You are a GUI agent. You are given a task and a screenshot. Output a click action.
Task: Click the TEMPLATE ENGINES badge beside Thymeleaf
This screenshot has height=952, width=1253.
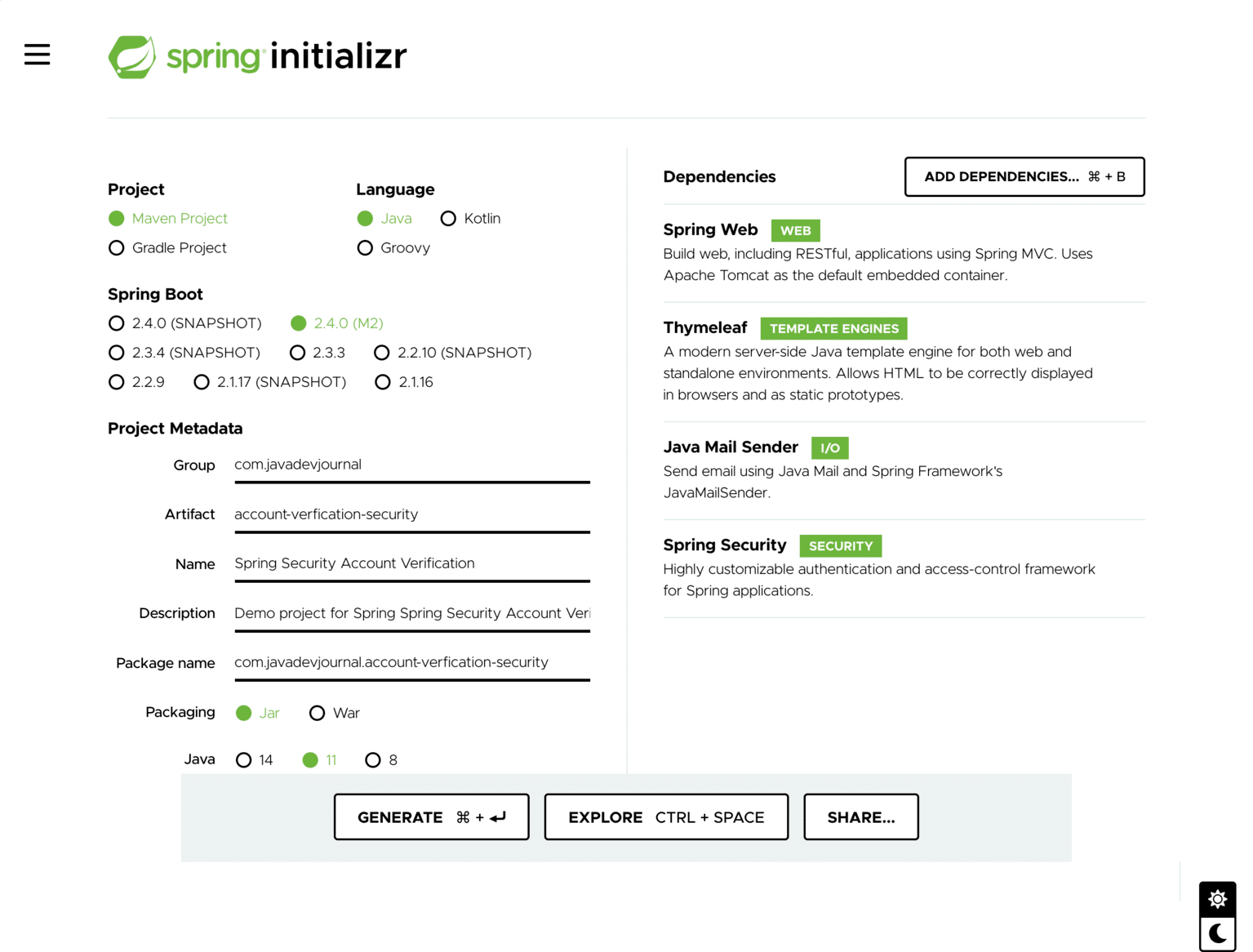833,328
